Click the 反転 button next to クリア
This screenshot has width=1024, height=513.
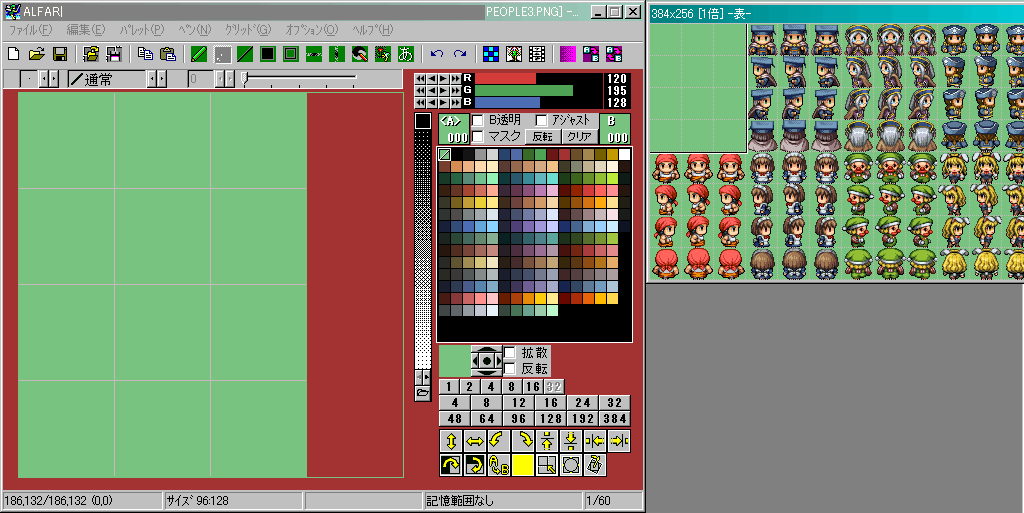543,136
